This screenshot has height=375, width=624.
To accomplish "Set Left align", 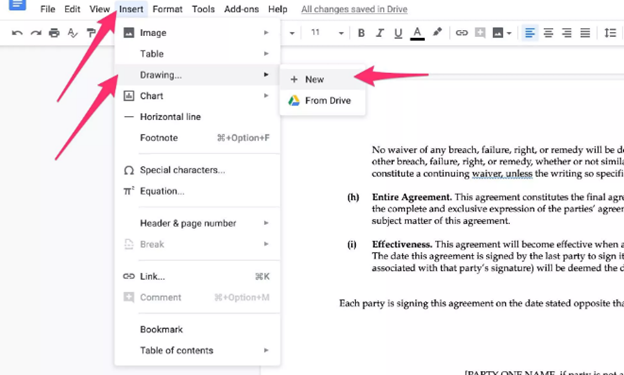I will pyautogui.click(x=530, y=33).
